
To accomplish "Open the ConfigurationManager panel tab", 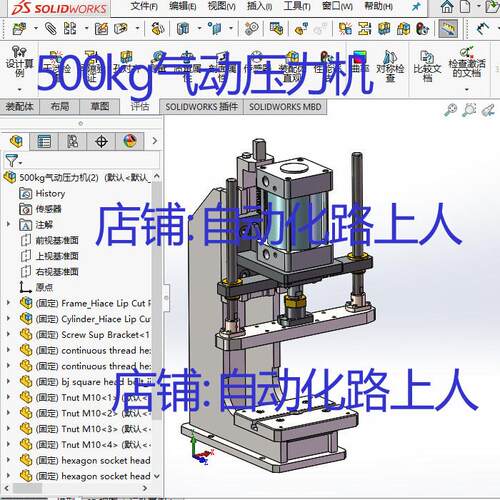I will pyautogui.click(x=73, y=141).
